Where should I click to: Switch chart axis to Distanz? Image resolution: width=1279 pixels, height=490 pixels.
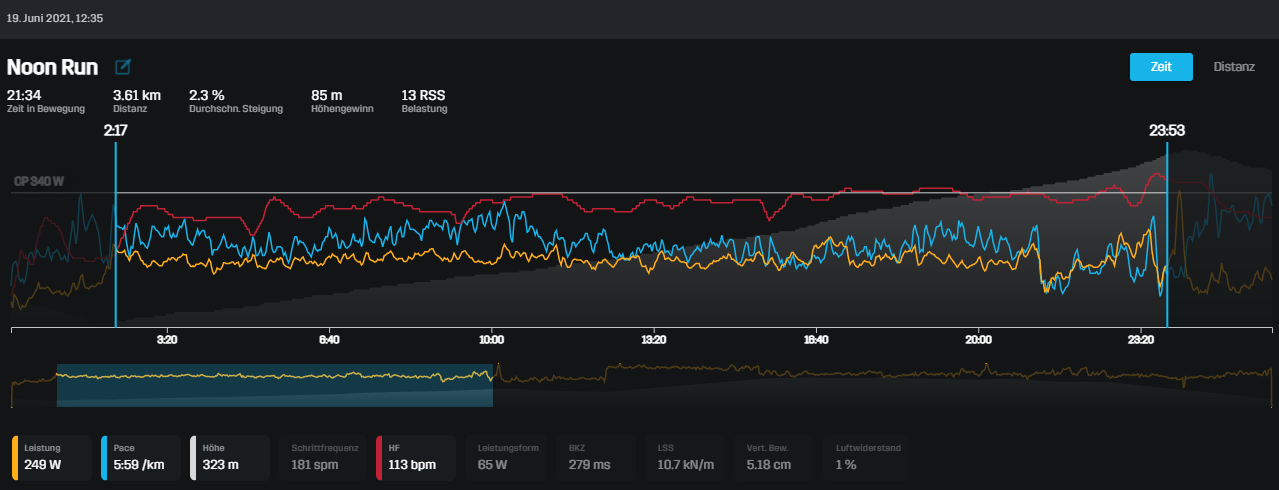tap(1234, 67)
